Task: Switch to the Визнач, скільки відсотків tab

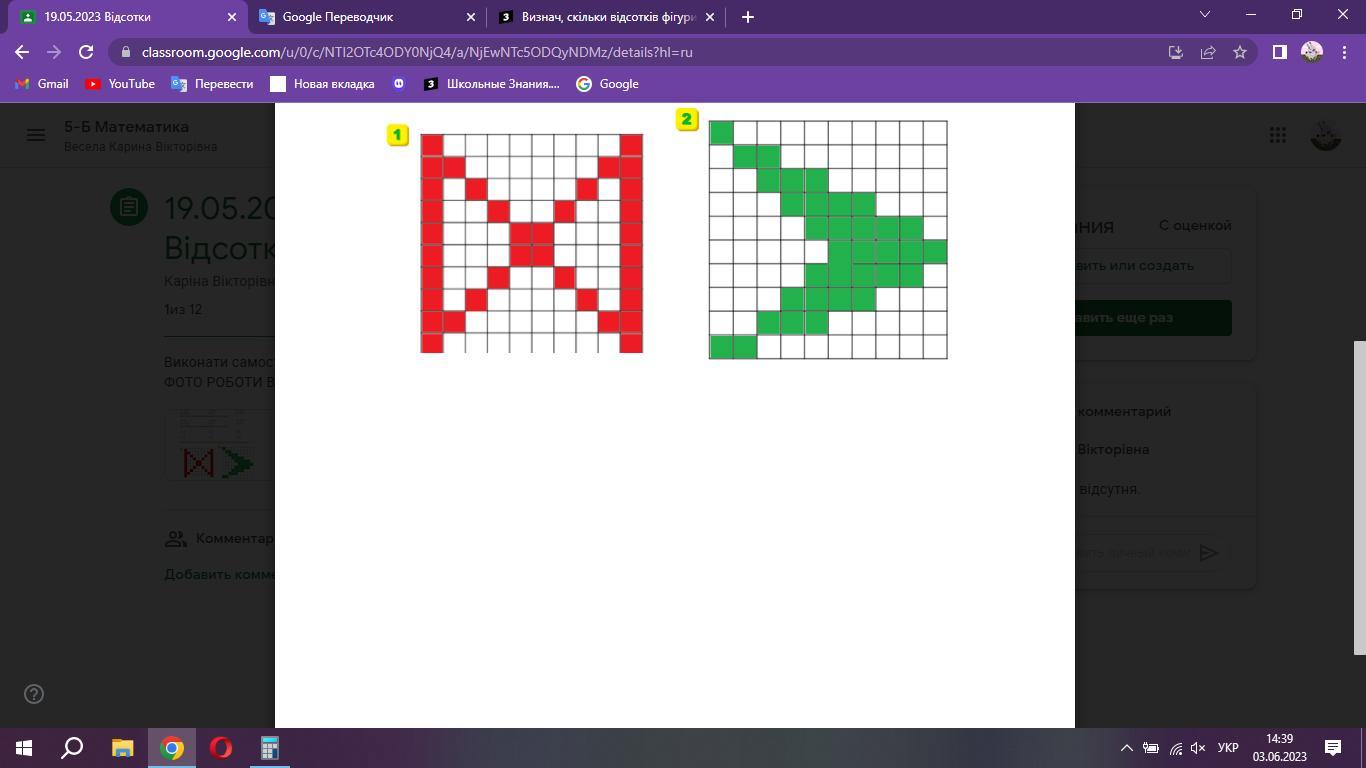Action: tap(600, 17)
